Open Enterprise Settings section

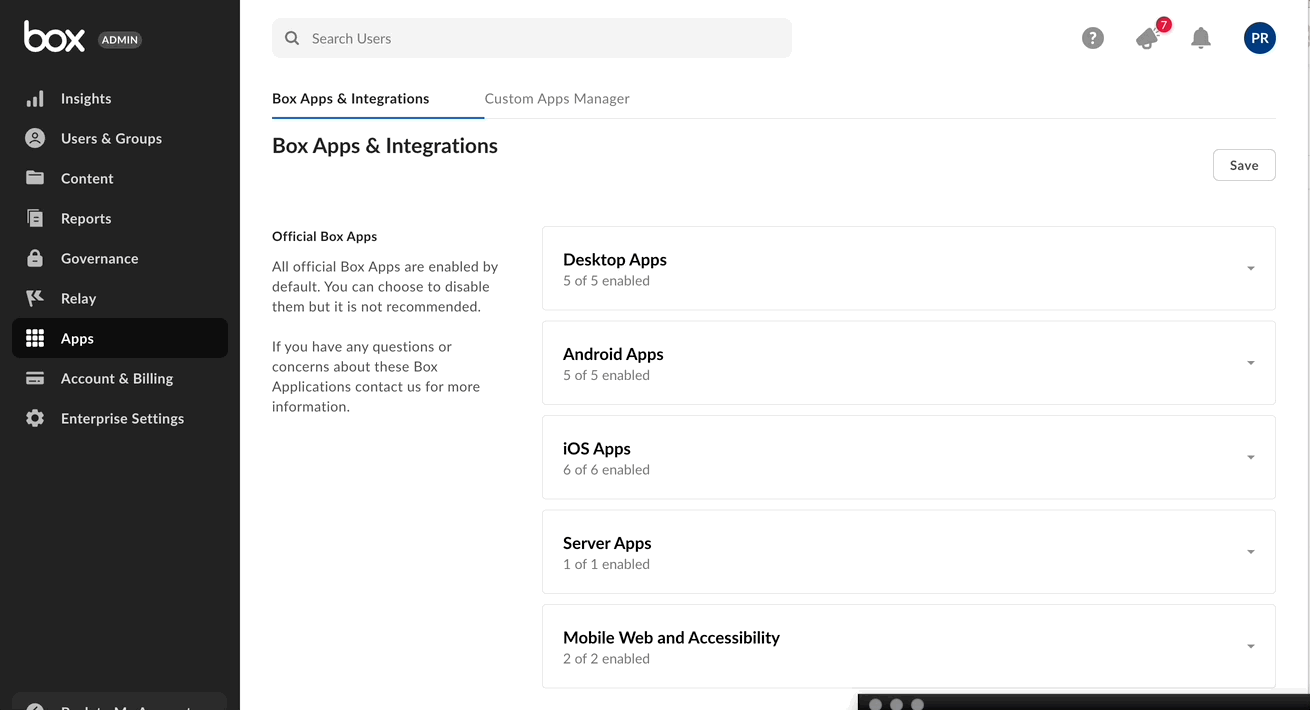point(120,418)
